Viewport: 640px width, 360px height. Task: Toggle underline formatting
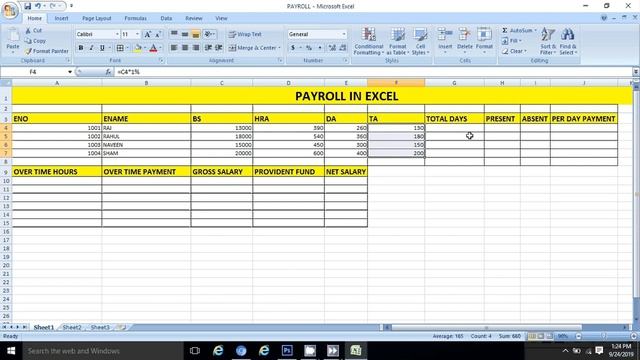point(102,48)
